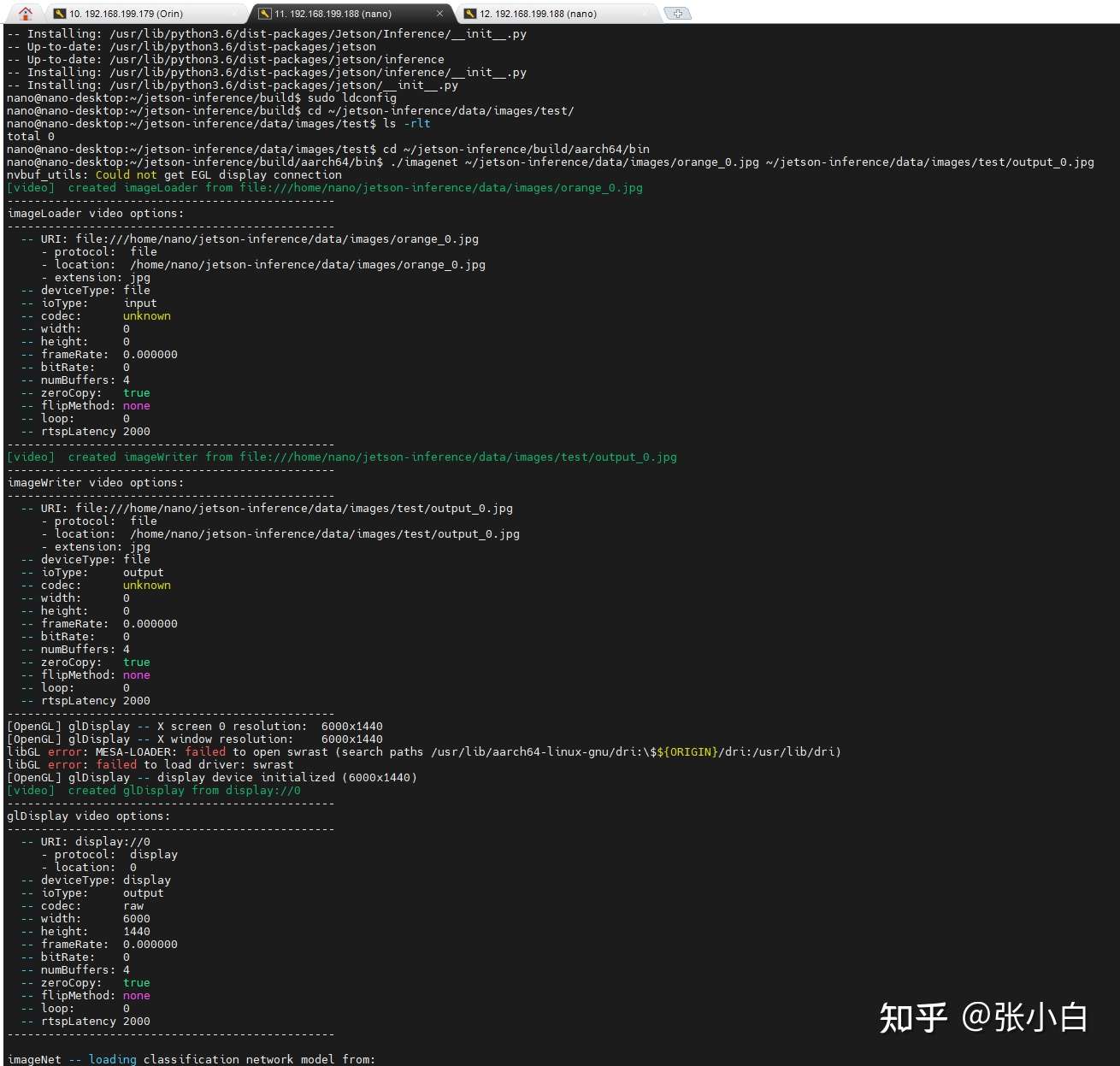Screen dimensions: 1120x1066
Task: Click the 'glDisplay video options:' heading
Action: coord(89,816)
